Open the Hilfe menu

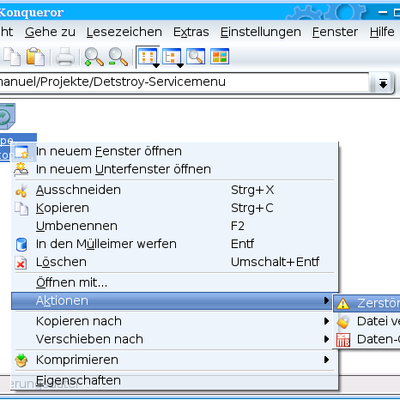tap(382, 32)
